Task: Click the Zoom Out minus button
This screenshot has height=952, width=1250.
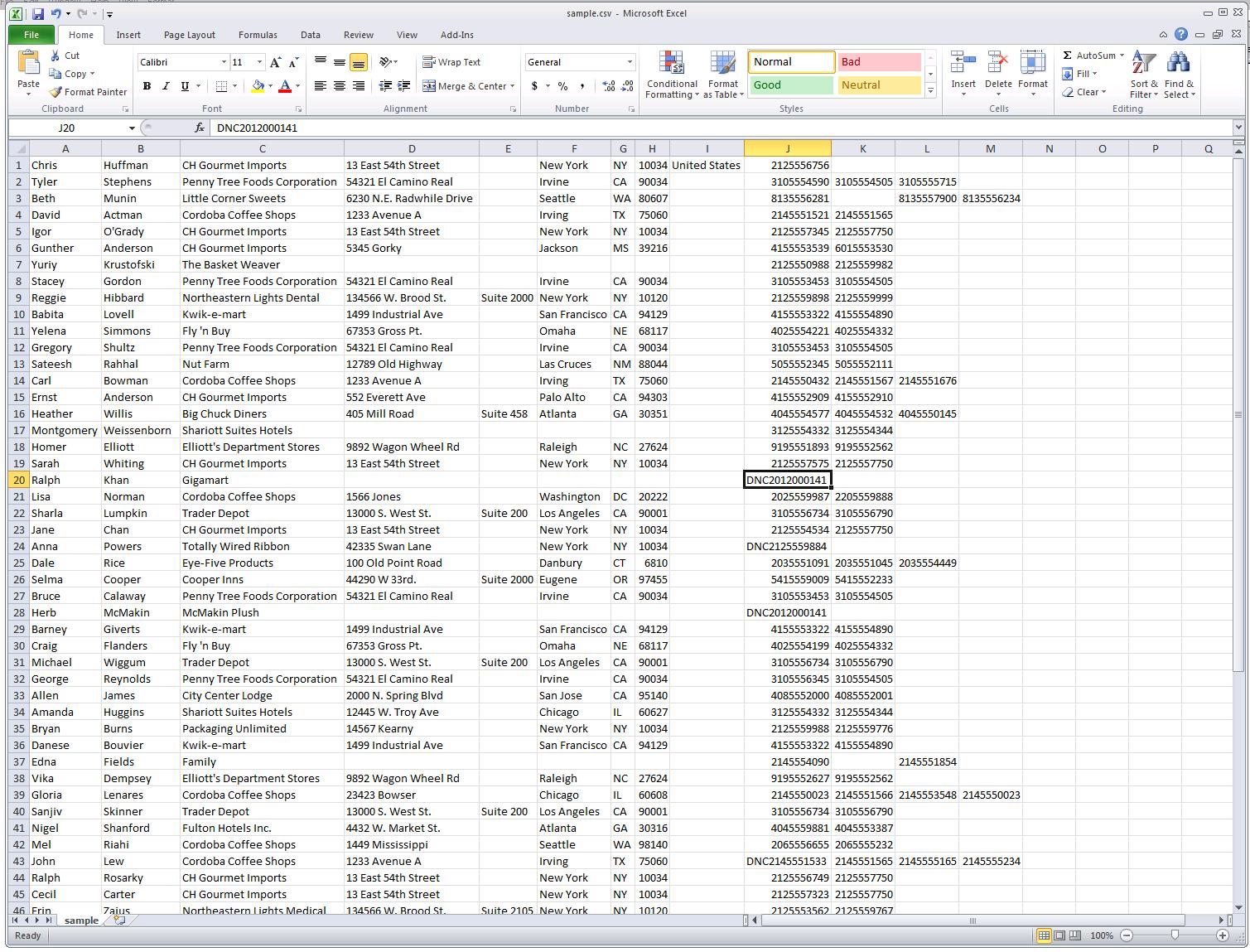Action: tap(1127, 935)
